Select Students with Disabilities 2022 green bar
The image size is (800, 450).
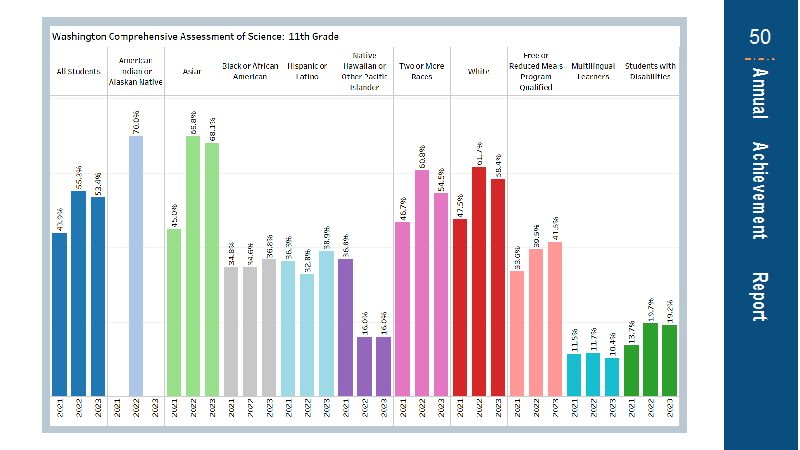651,359
